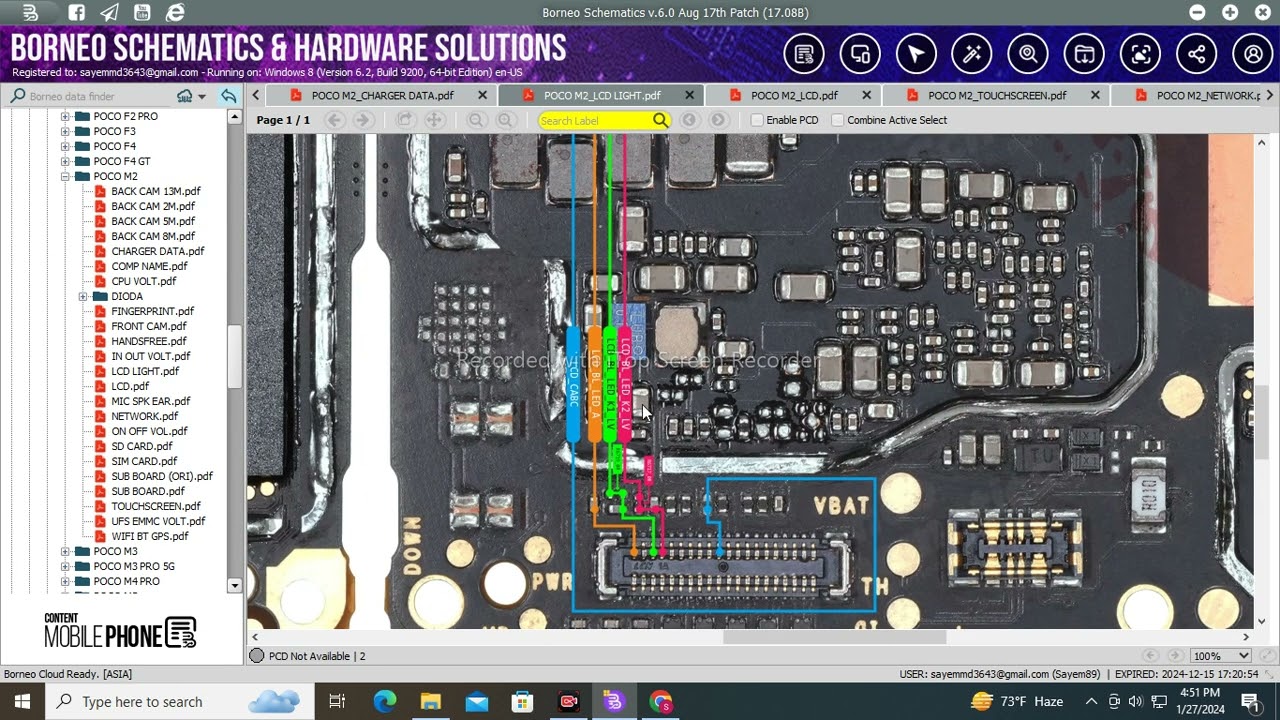Collapse the POCO M2 folder

point(65,176)
